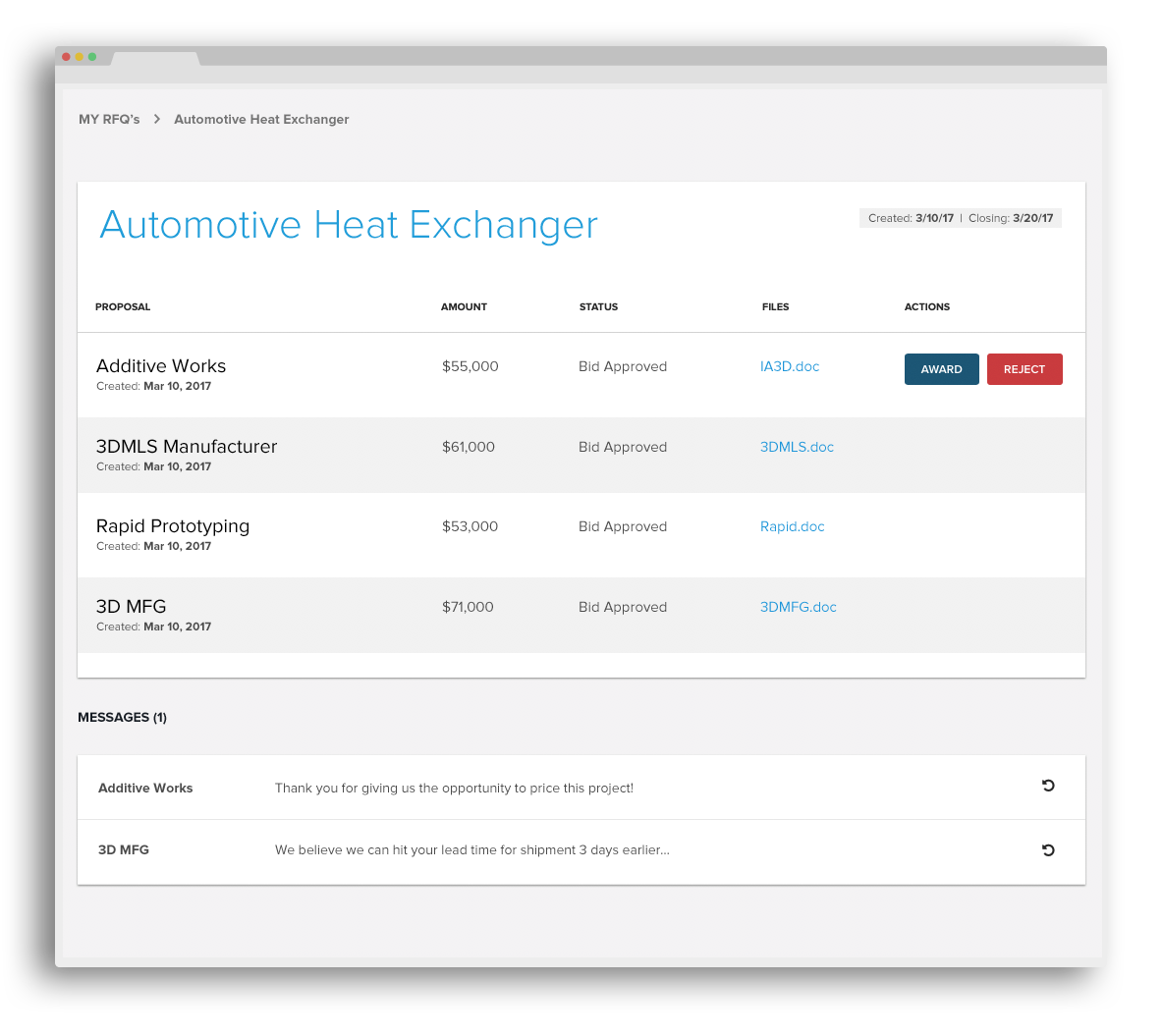Click the breadcrumb chevron after MY RFQ's
Image resolution: width=1163 pixels, height=1036 pixels.
click(x=157, y=119)
